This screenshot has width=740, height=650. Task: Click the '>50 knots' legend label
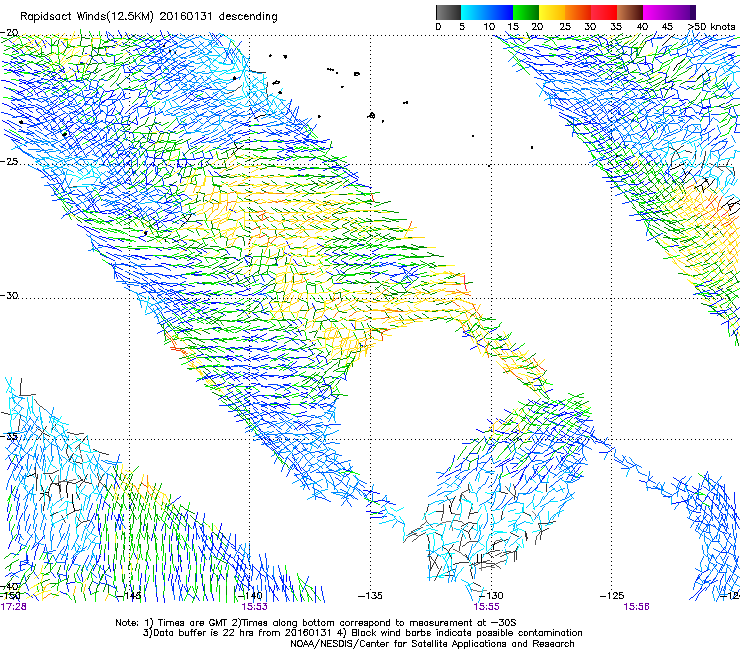coord(711,27)
